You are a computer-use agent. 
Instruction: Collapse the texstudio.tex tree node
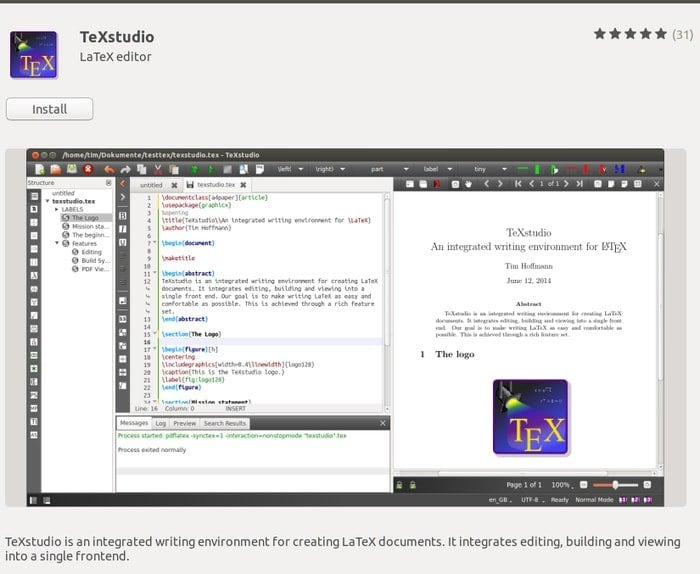47,201
